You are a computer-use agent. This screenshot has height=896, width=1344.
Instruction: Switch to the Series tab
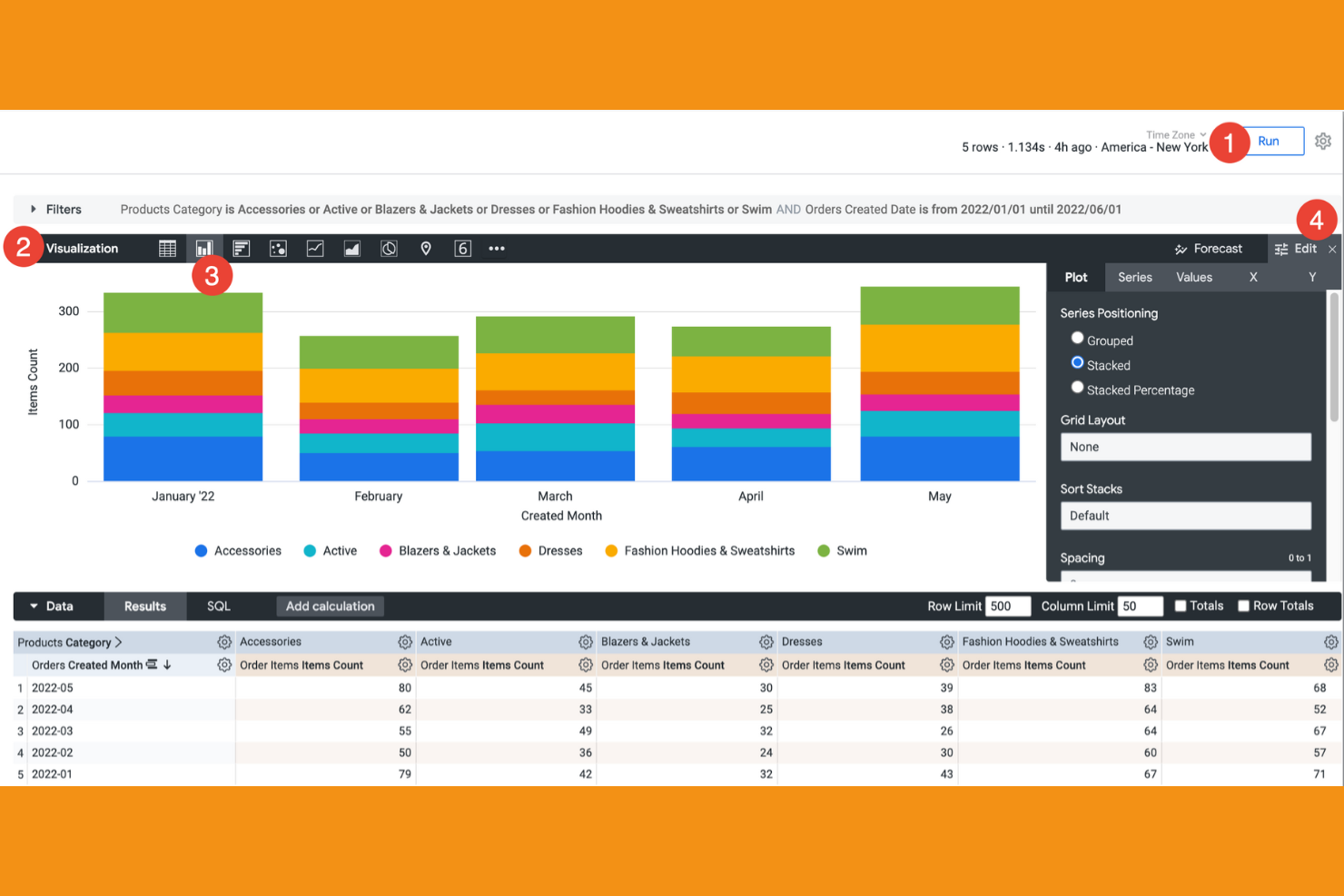(x=1134, y=277)
